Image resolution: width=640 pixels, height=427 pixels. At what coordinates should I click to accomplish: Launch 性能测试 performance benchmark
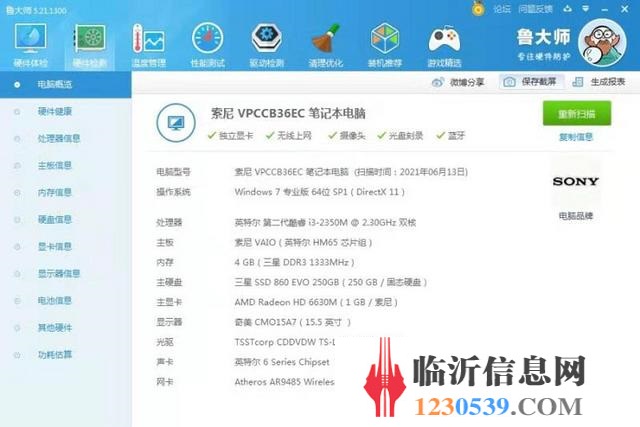coord(207,45)
